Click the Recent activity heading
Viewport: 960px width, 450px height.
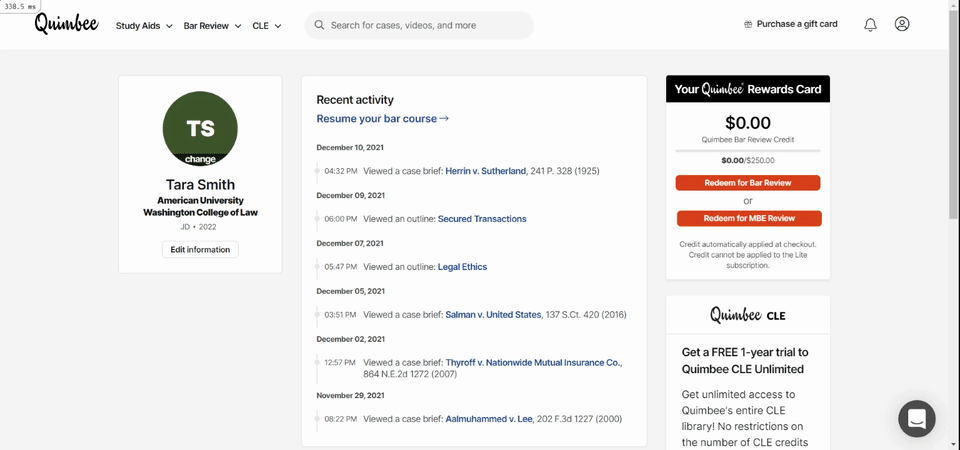pos(355,100)
